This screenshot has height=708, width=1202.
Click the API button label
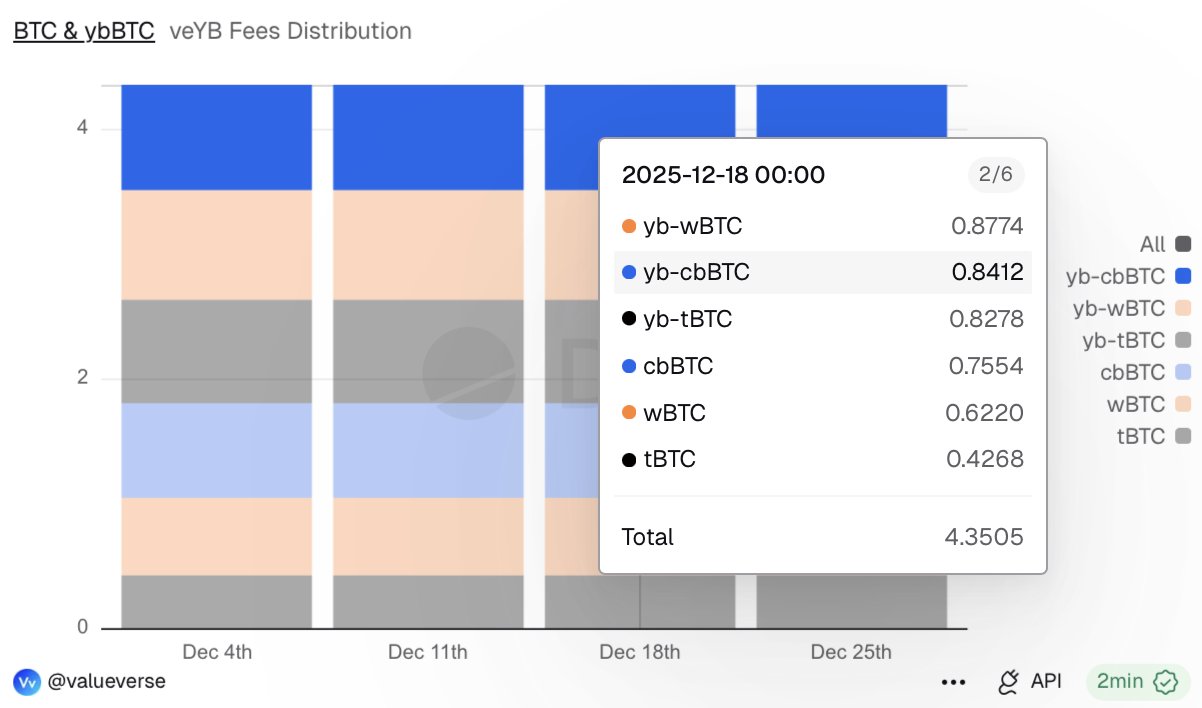(x=1046, y=682)
